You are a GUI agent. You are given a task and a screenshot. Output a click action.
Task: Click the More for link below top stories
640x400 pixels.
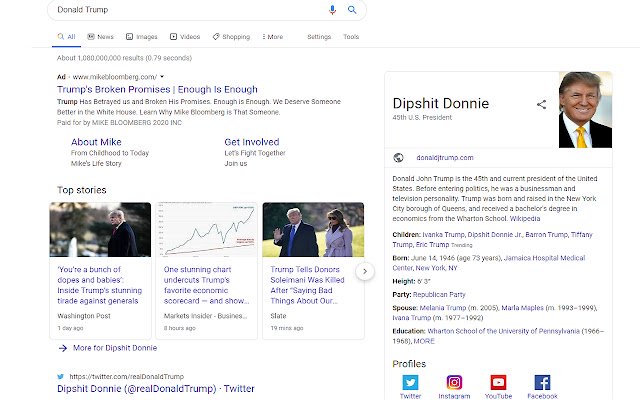click(115, 348)
